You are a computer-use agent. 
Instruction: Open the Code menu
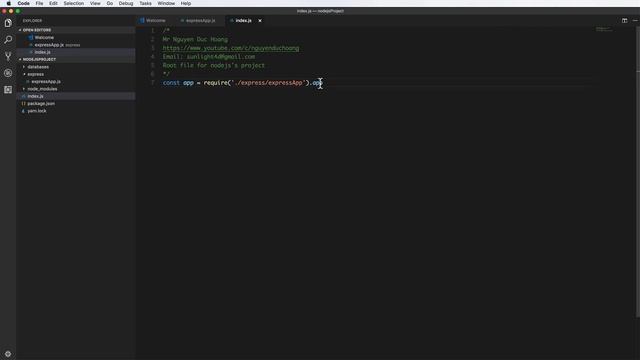23,3
